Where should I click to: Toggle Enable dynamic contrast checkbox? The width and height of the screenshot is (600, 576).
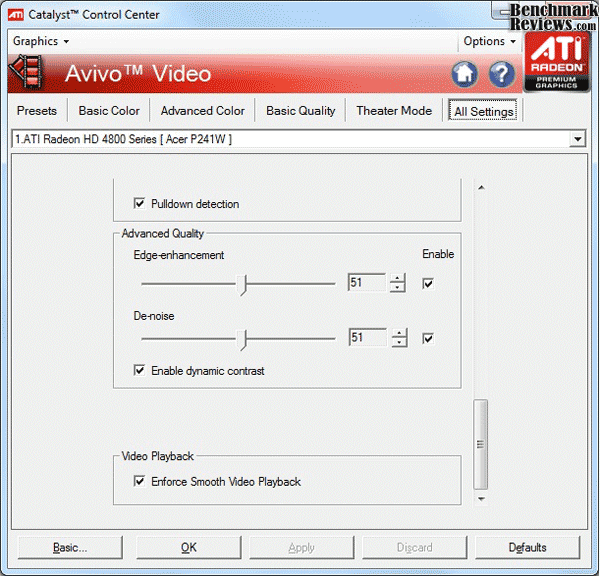139,370
